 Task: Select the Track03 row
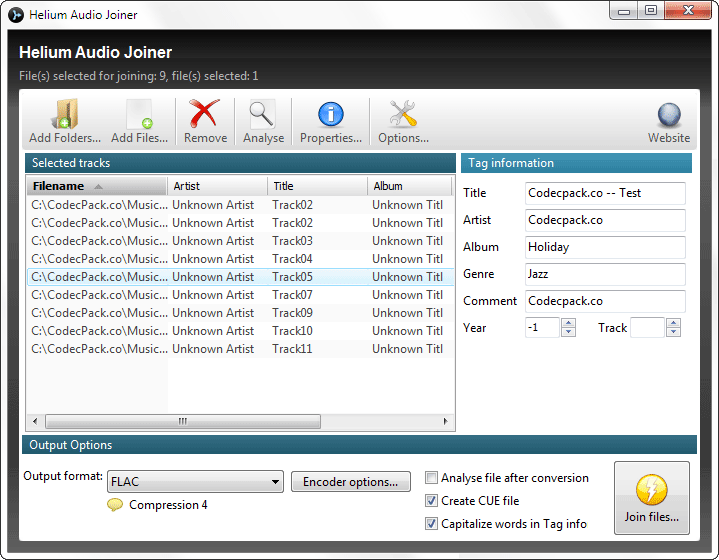tap(241, 241)
